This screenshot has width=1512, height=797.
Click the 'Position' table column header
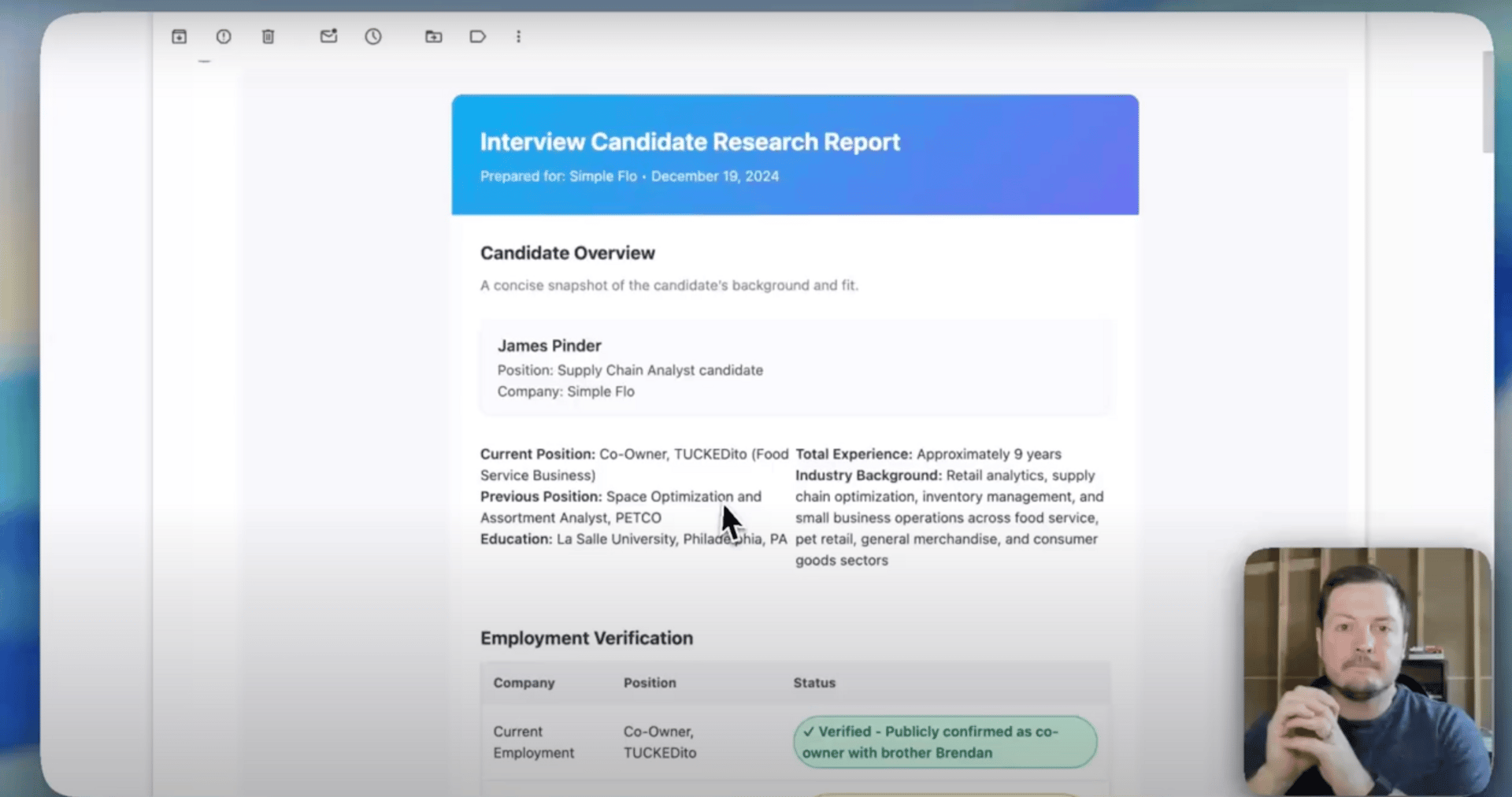650,683
